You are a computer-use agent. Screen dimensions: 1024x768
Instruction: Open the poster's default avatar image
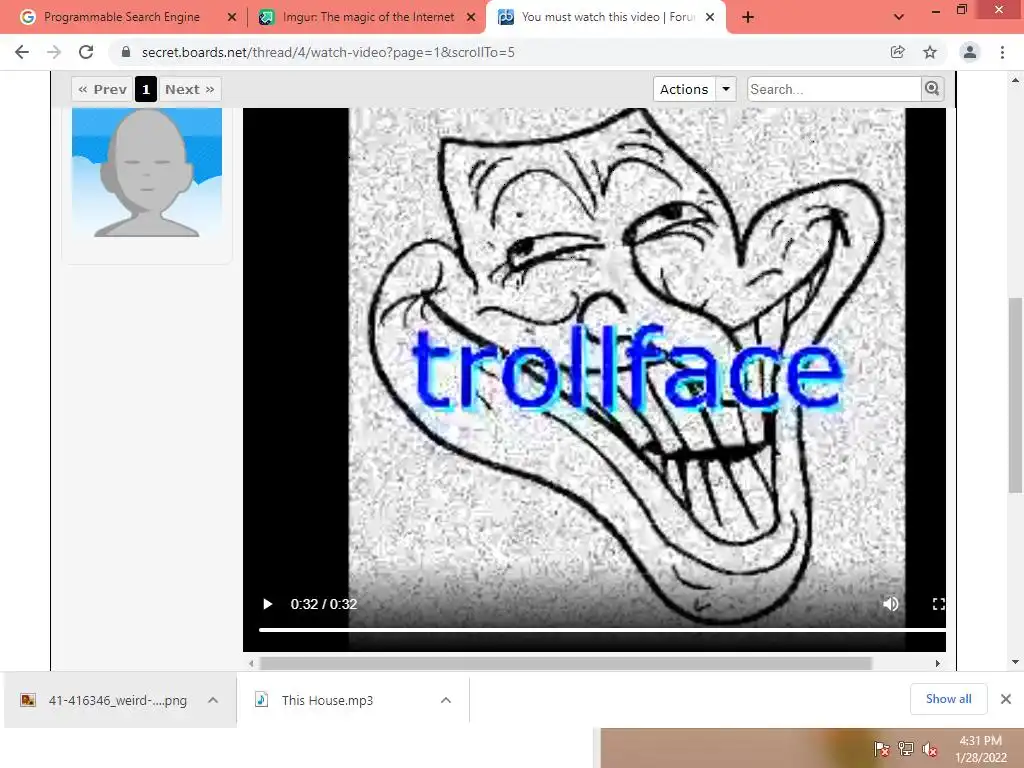[147, 172]
